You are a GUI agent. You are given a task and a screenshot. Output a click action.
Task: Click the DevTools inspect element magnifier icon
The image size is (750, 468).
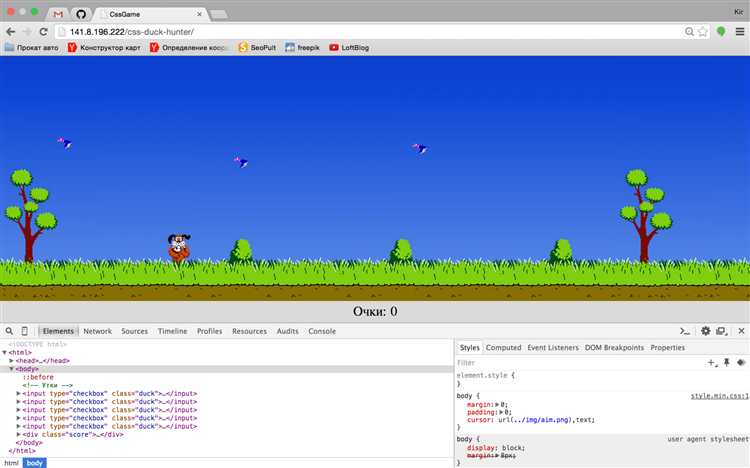9,331
